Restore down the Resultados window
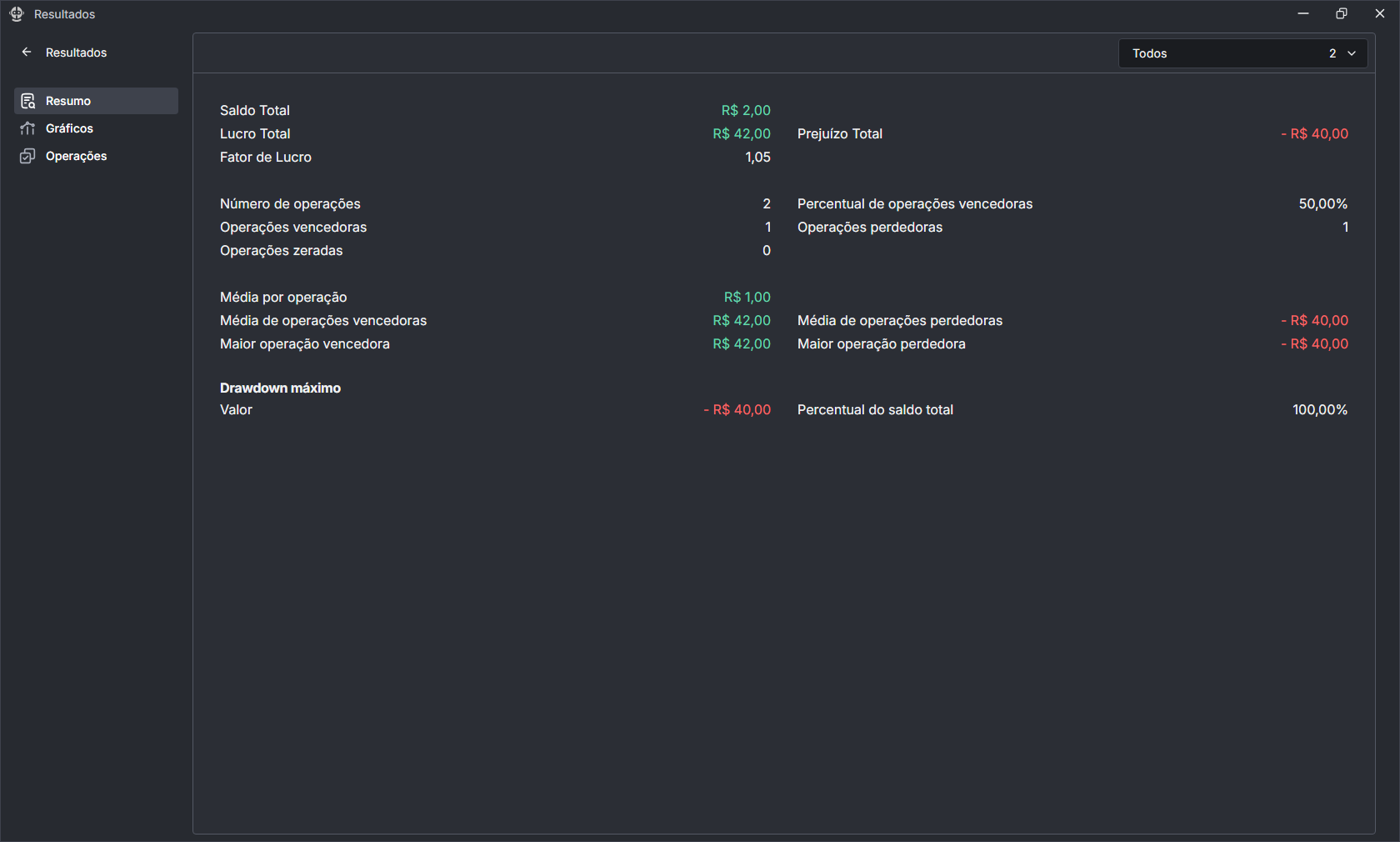The image size is (1400, 842). (x=1342, y=14)
